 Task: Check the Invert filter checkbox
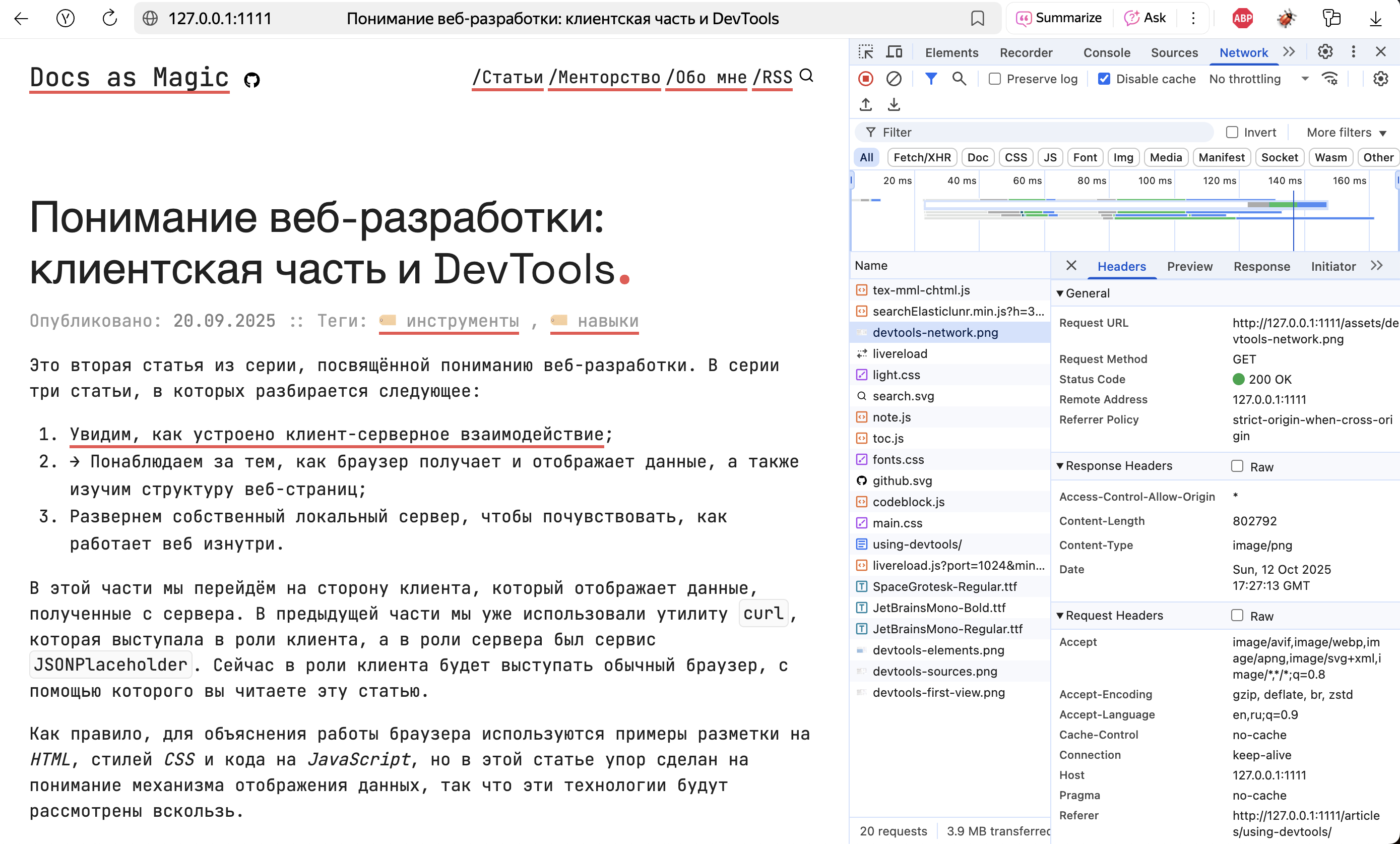click(1232, 133)
